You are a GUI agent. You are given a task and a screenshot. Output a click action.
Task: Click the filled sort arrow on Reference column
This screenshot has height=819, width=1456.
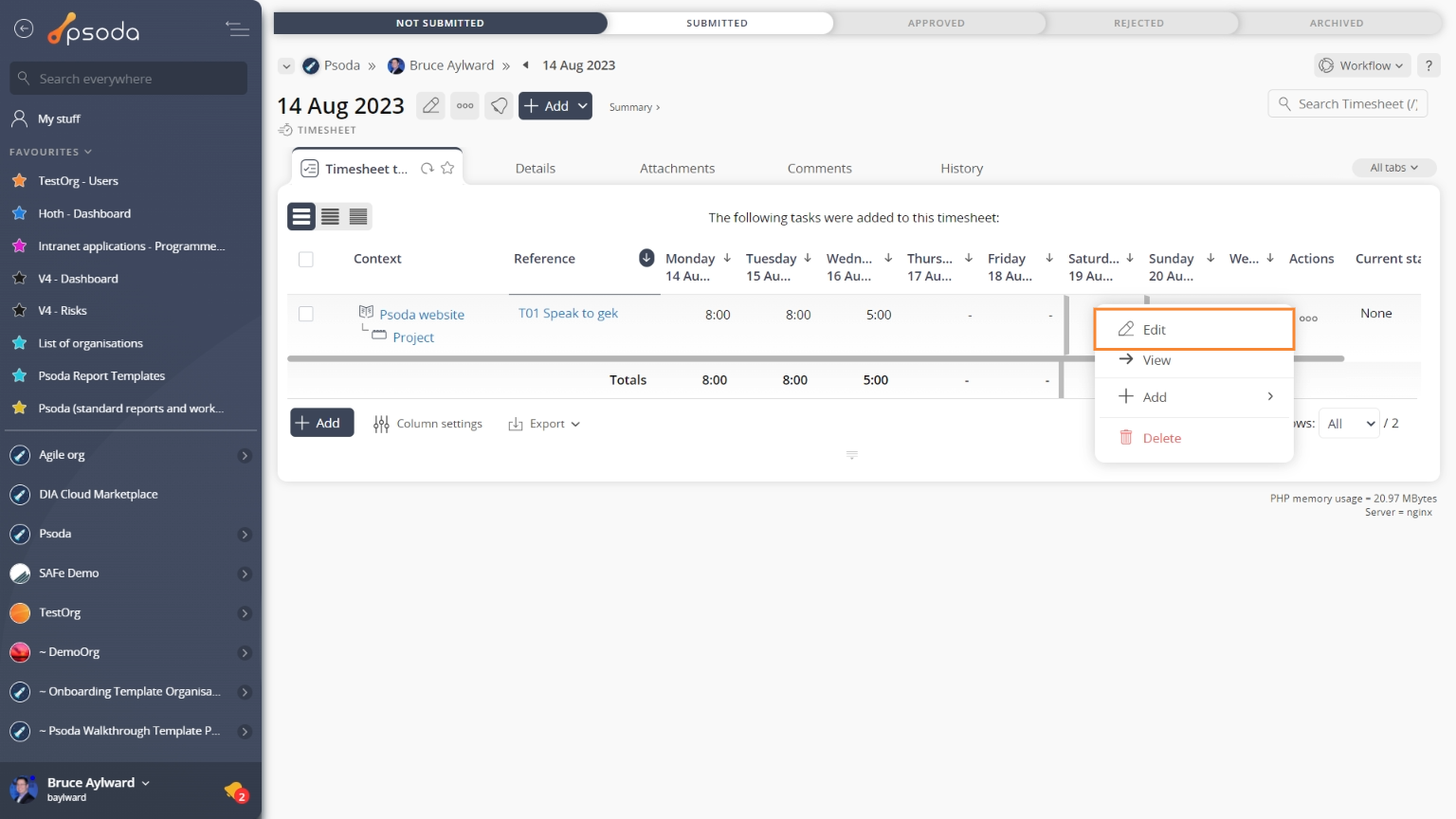pyautogui.click(x=646, y=258)
